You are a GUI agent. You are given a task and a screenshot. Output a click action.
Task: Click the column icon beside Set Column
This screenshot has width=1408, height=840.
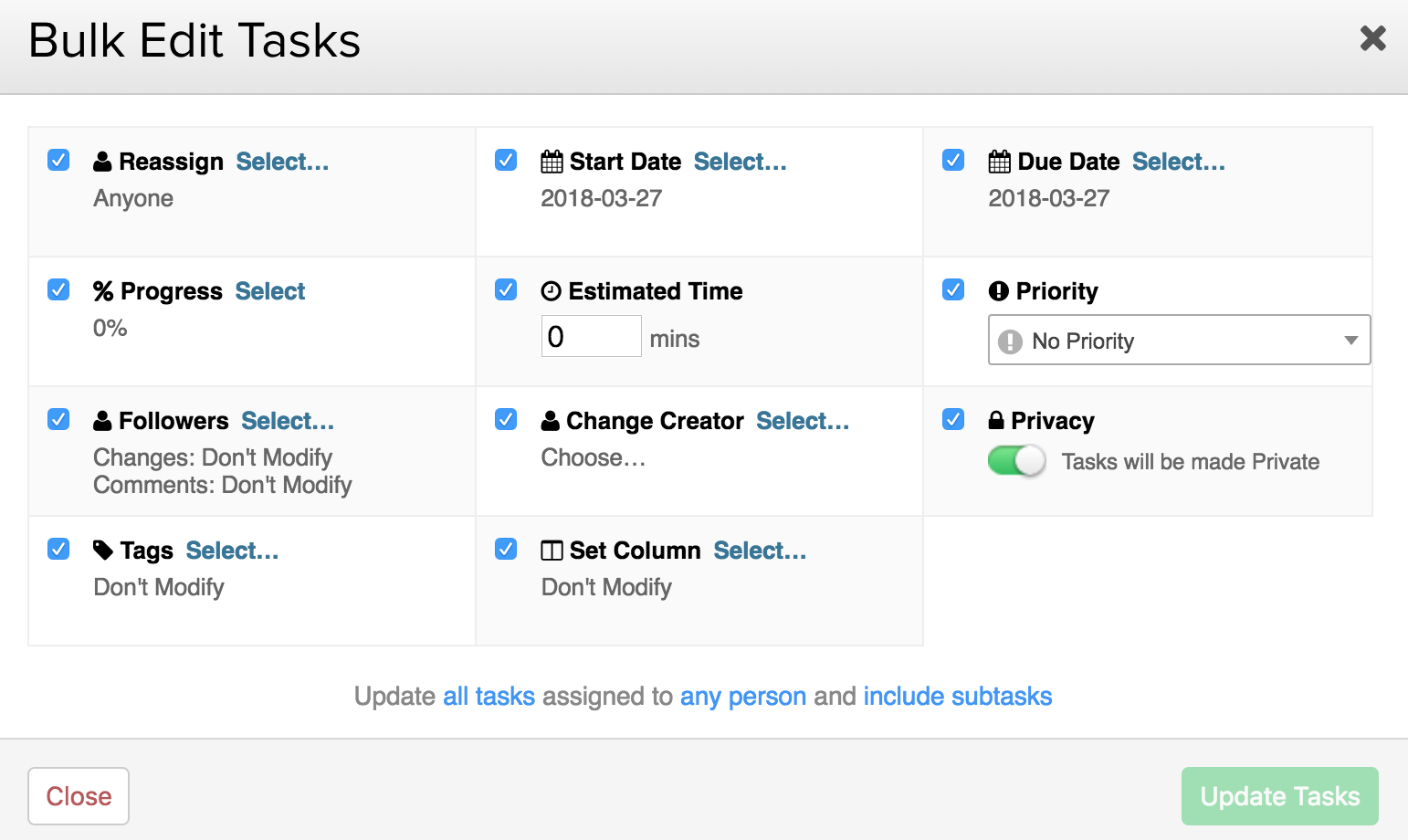[x=552, y=551]
